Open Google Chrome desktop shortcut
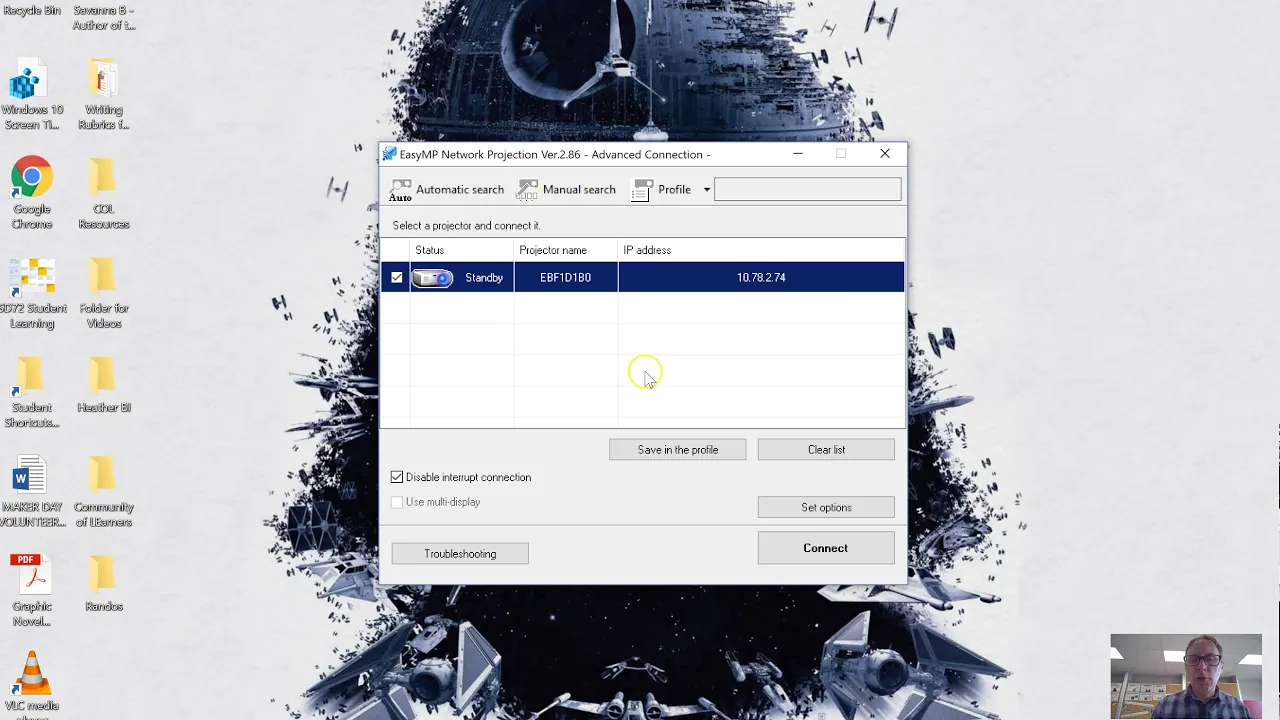The image size is (1280, 720). 32,194
